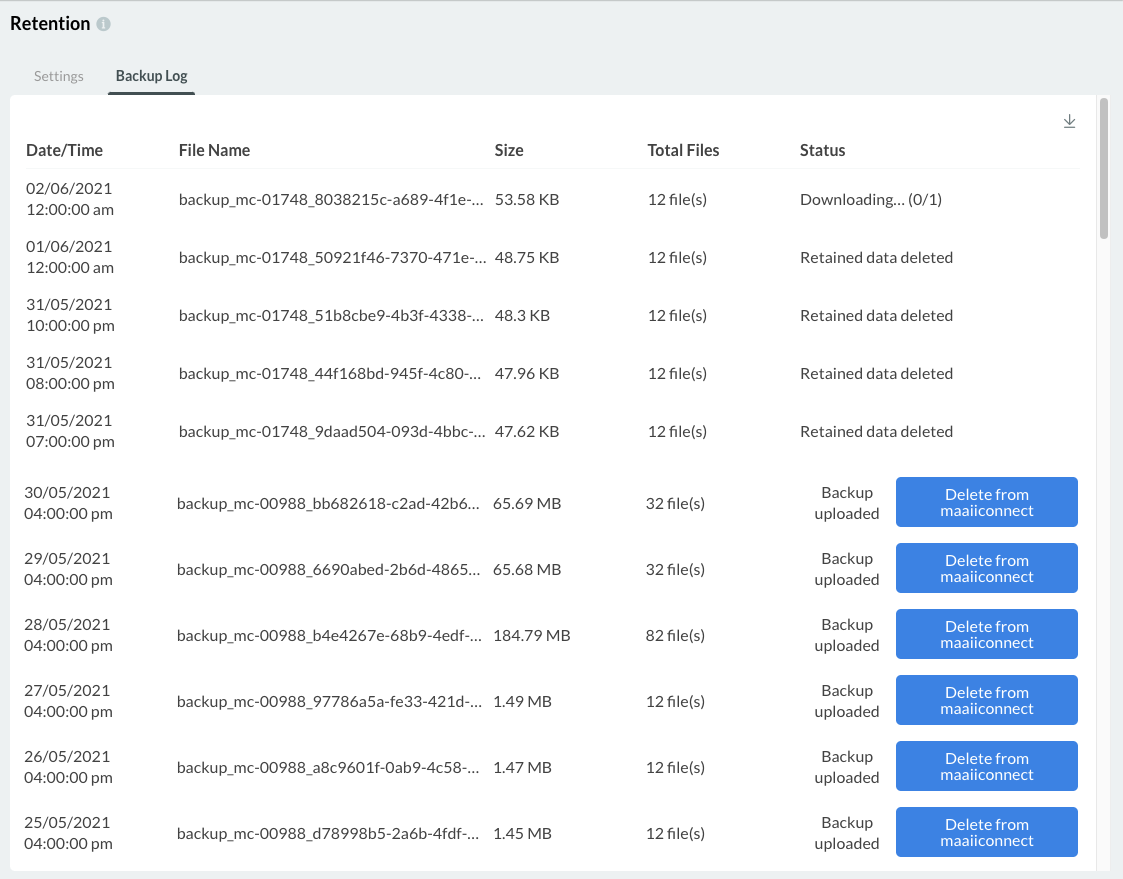Download the backup log with arrow icon
Image resolution: width=1123 pixels, height=879 pixels.
tap(1069, 121)
